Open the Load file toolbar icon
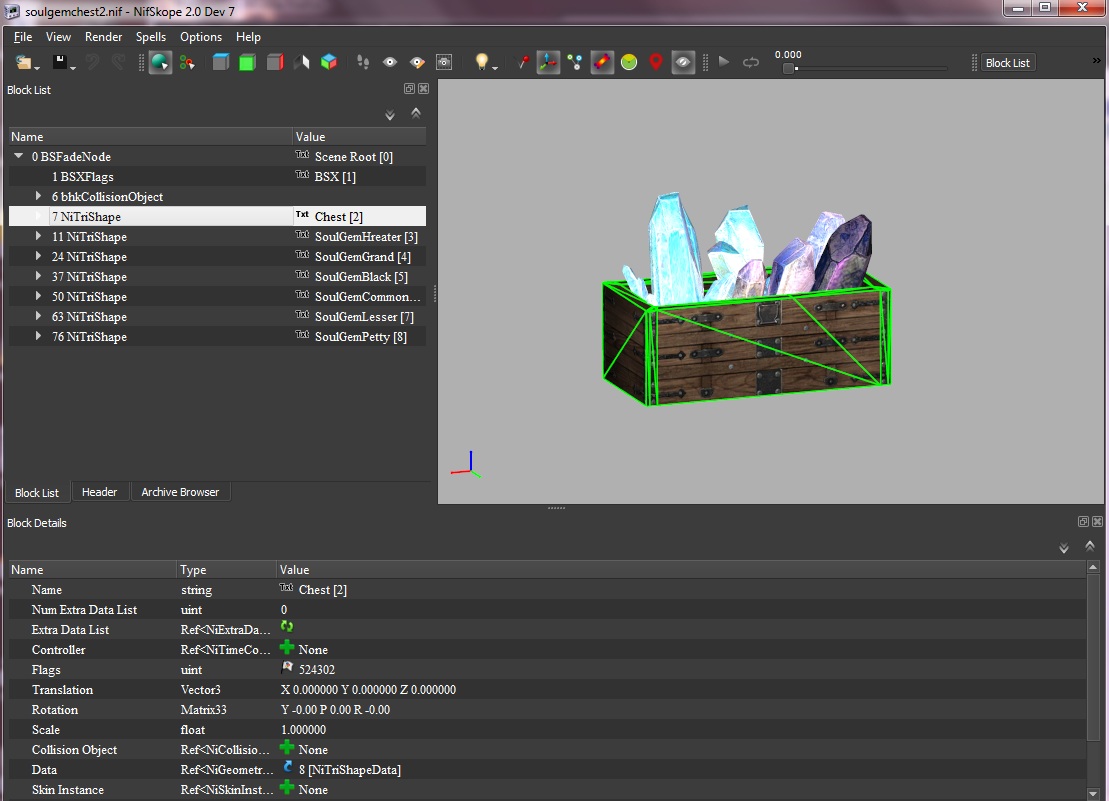Viewport: 1109px width, 801px height. click(x=25, y=63)
